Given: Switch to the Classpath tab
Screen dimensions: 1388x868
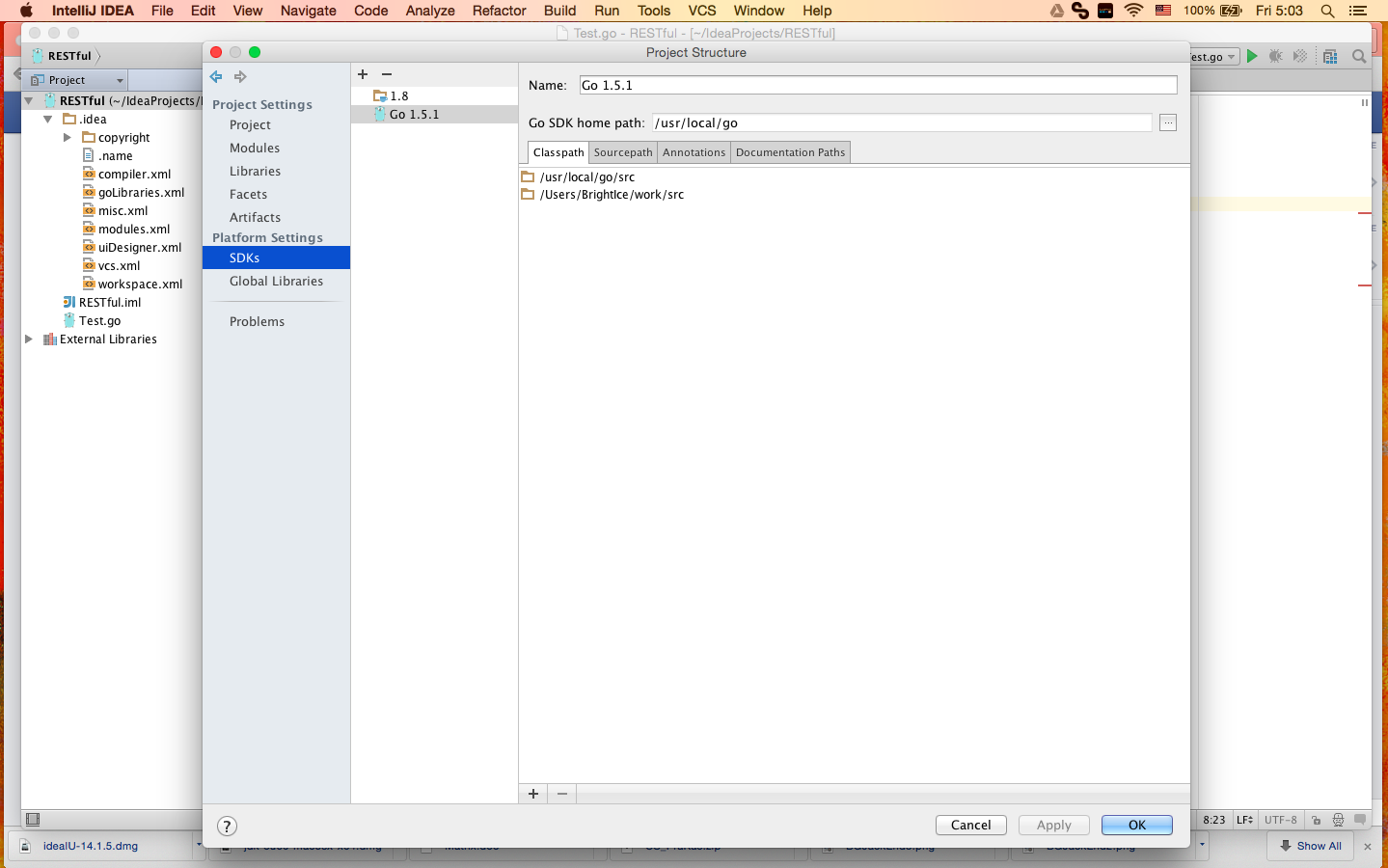Looking at the screenshot, I should point(558,152).
